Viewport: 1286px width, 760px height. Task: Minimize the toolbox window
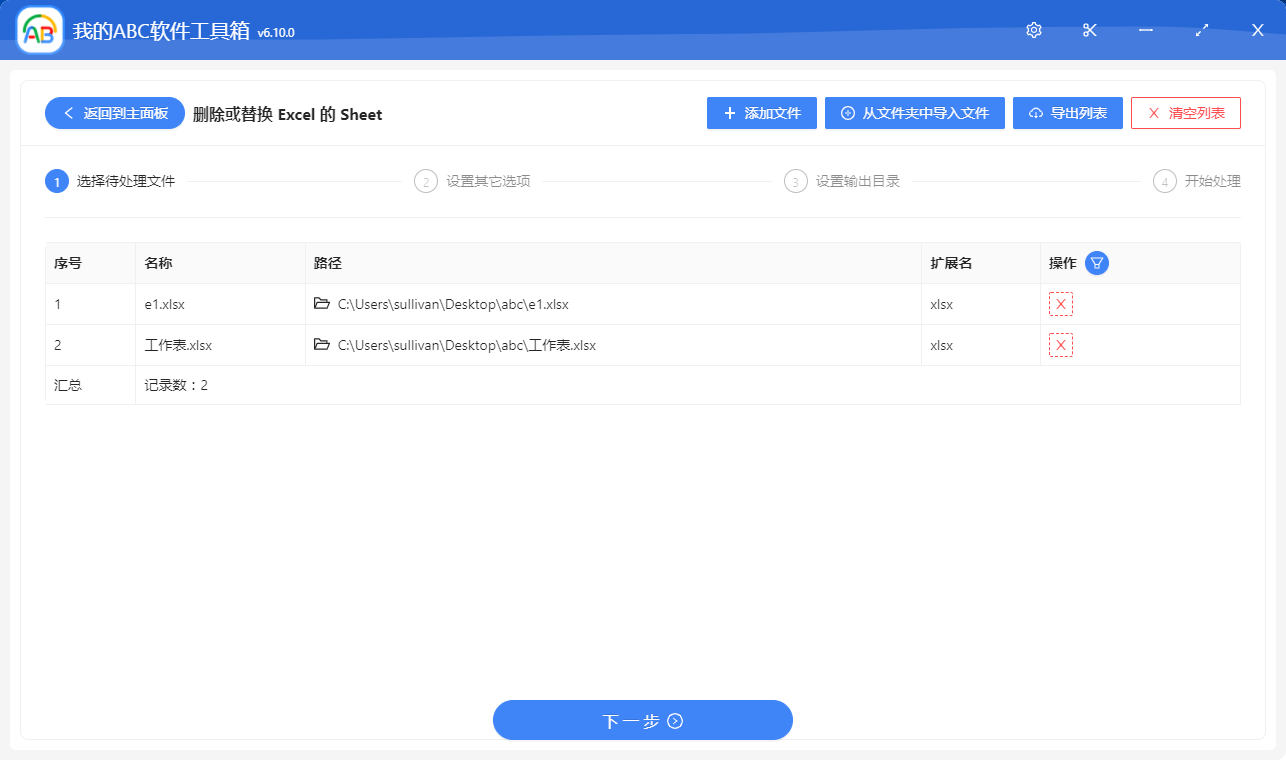[1146, 30]
